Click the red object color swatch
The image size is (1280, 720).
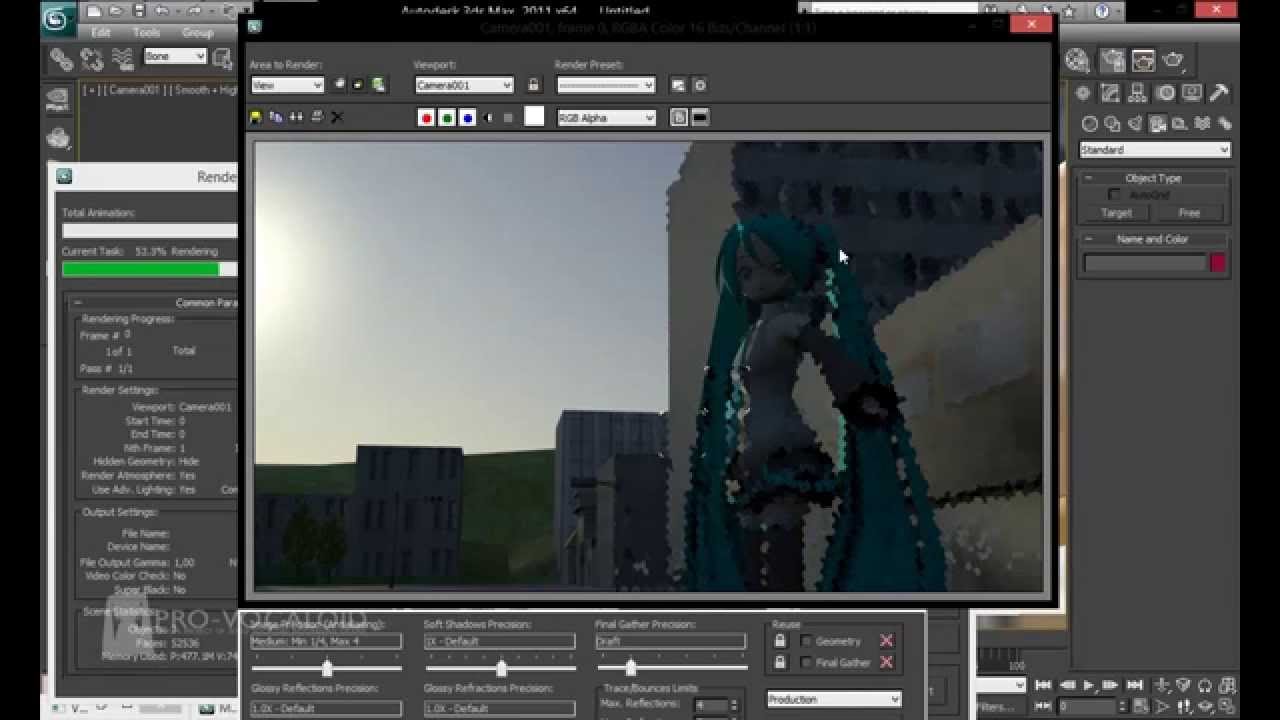click(1218, 263)
